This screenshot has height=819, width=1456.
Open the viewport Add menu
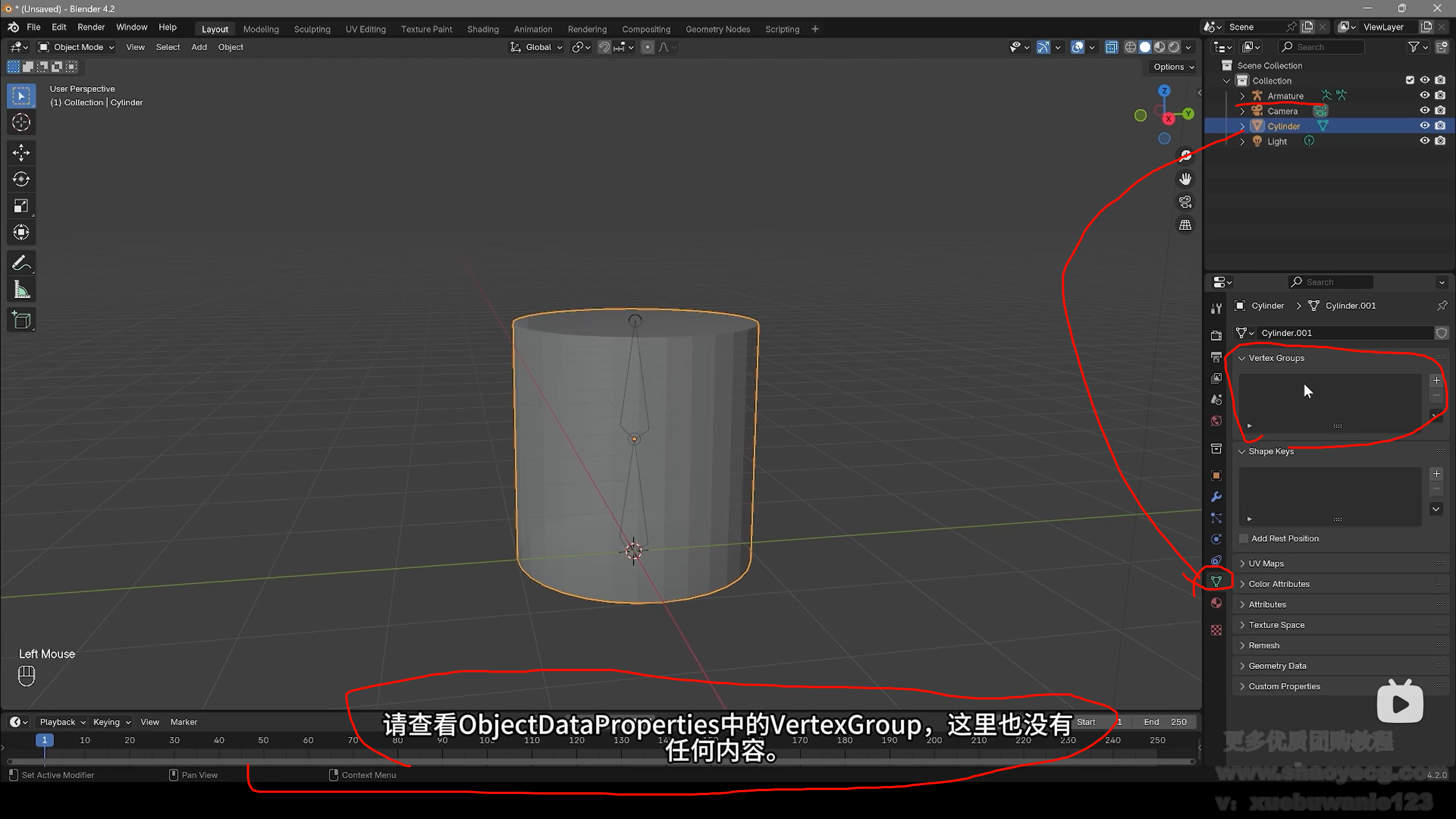198,47
